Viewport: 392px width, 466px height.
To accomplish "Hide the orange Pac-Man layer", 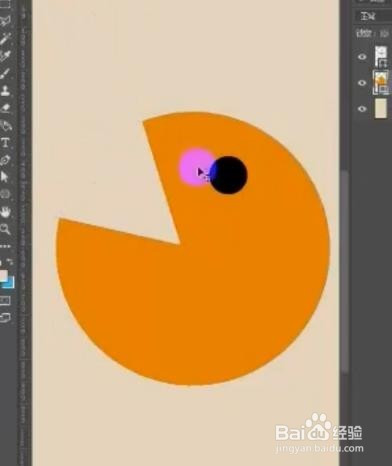I will pos(362,83).
